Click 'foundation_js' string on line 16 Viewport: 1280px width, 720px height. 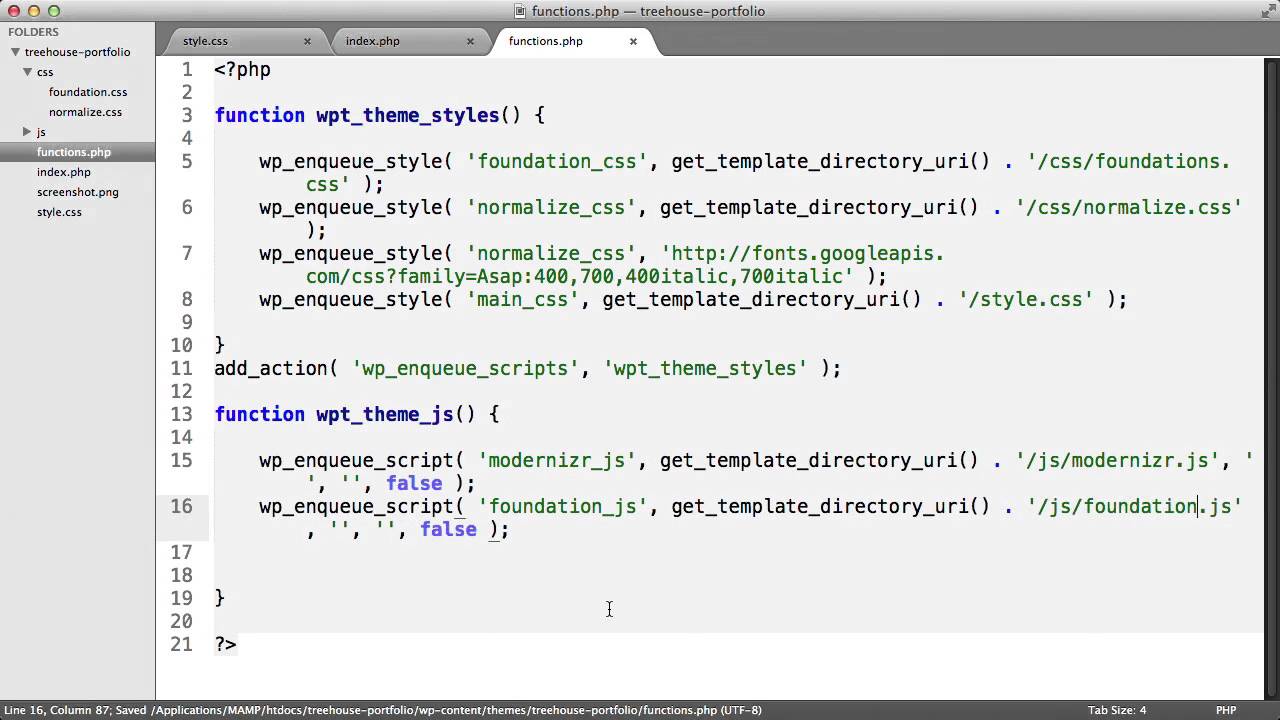(x=563, y=506)
